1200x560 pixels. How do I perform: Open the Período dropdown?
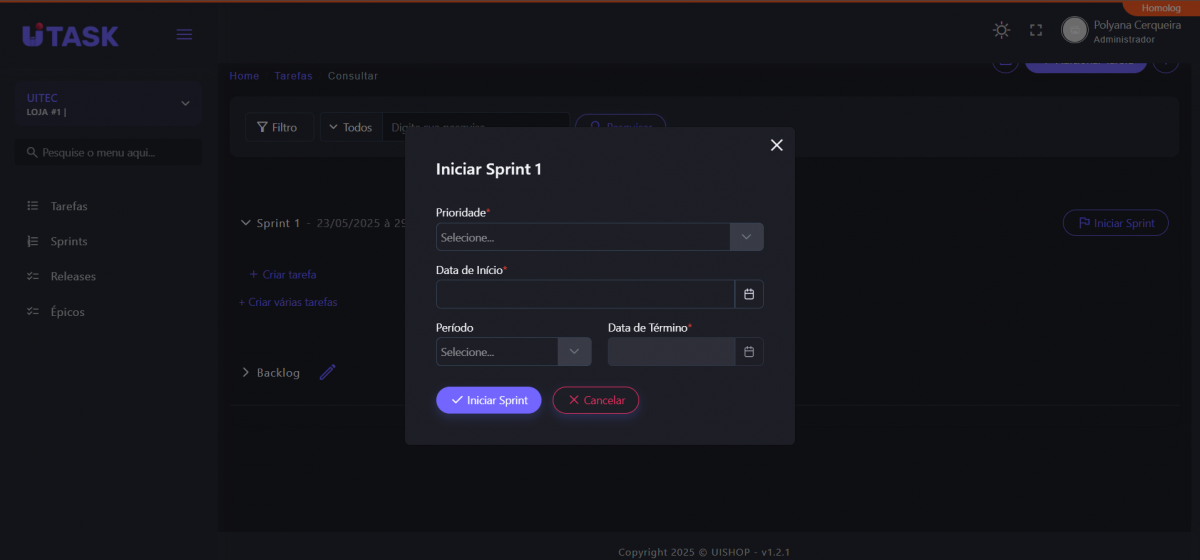pos(513,352)
